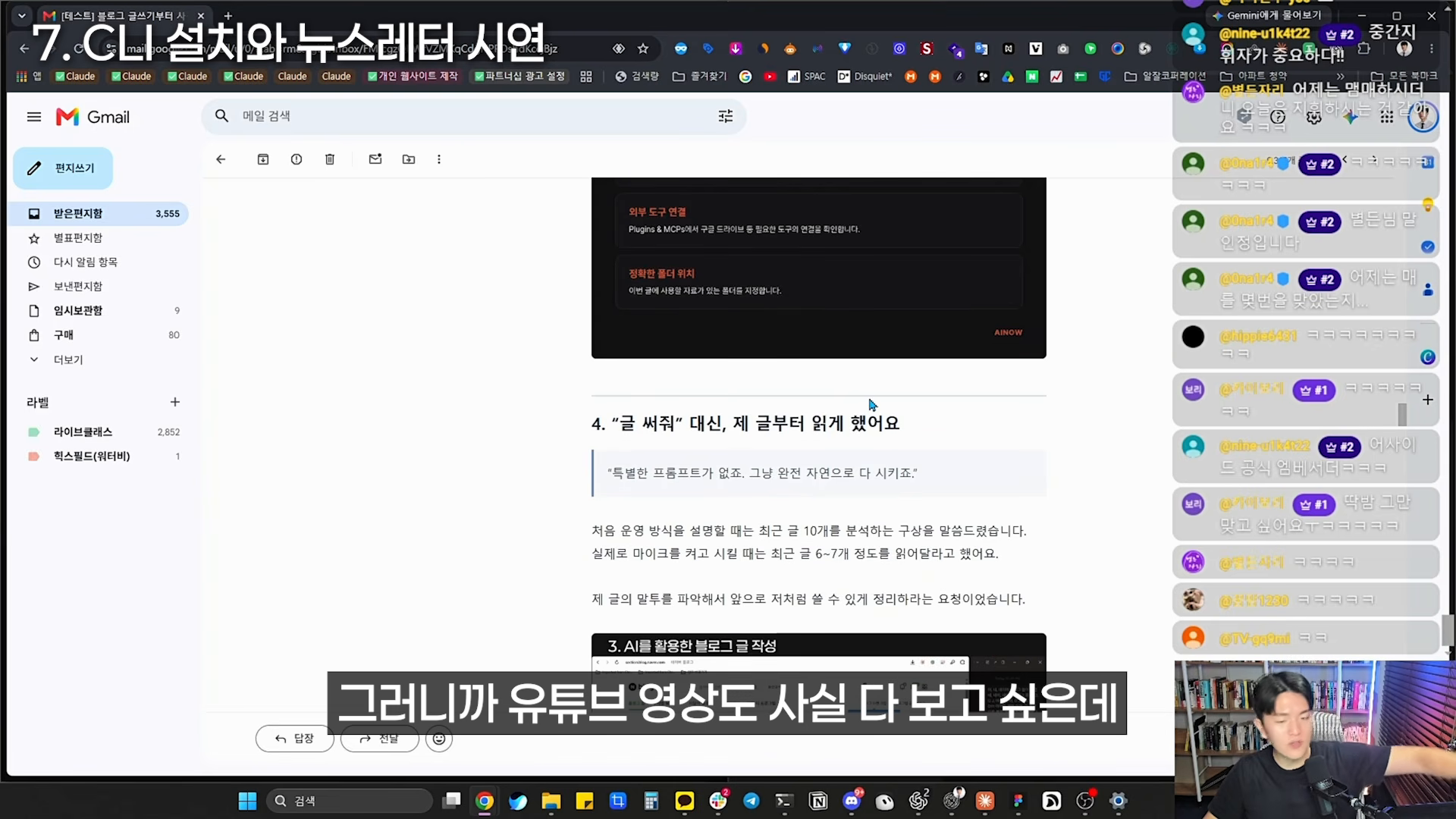Open first Claude bookmark in the bookmarks bar

pos(75,77)
